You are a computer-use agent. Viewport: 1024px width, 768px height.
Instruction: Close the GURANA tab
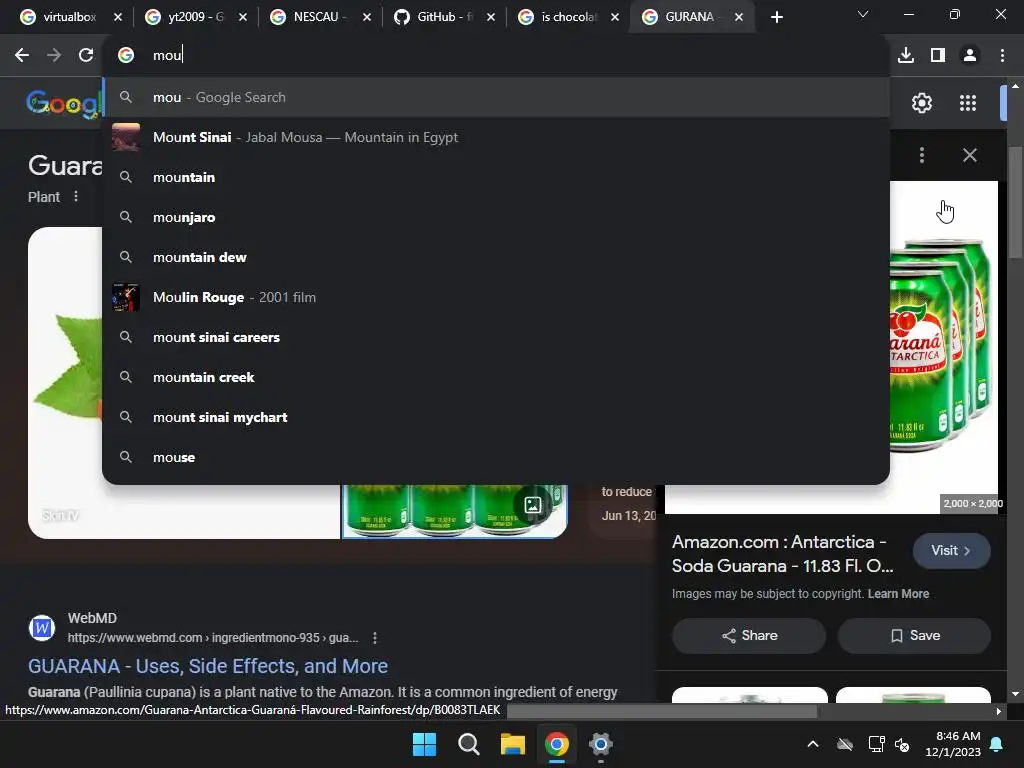click(739, 17)
